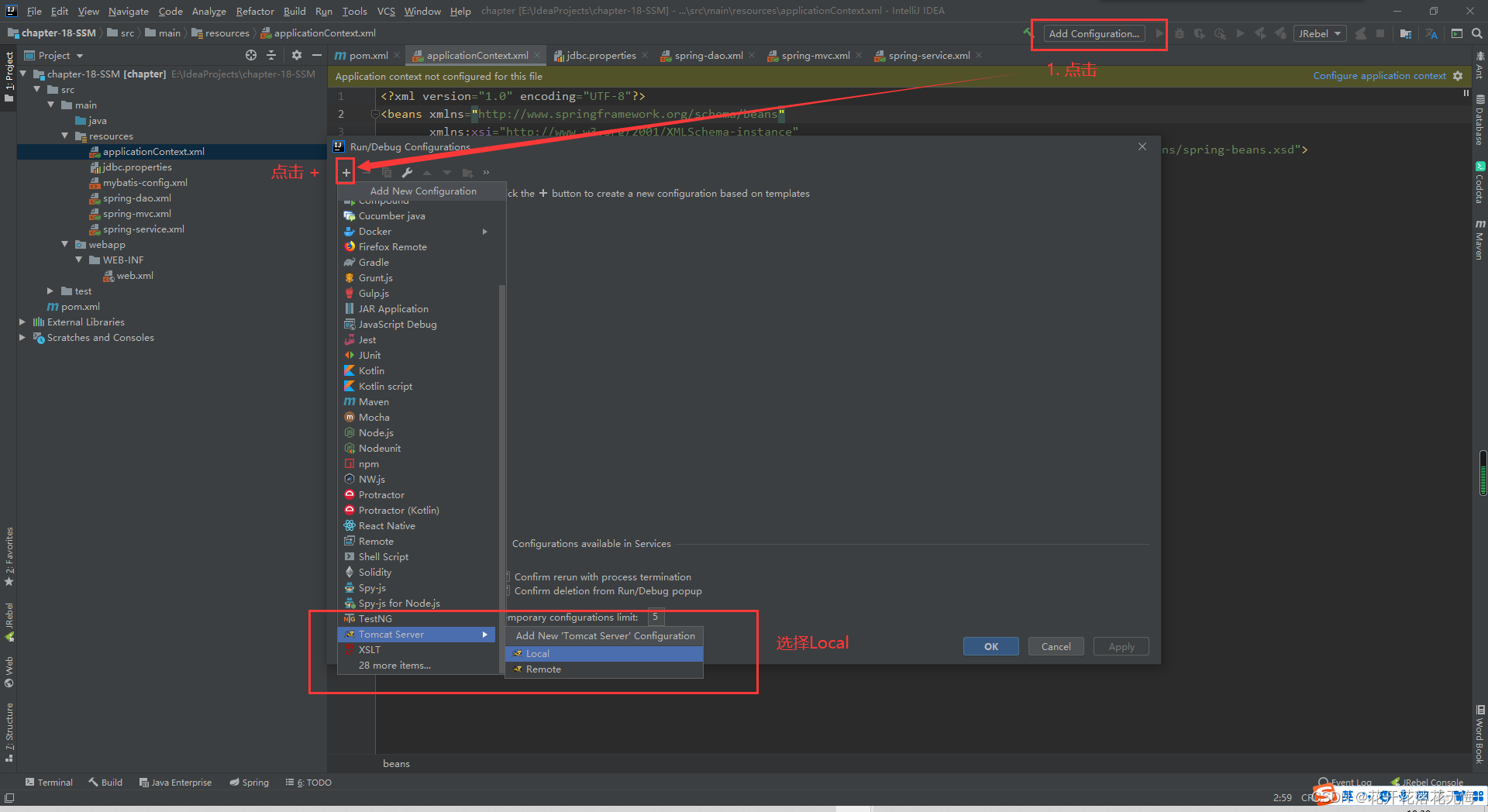
Task: Click the Cancel button in dialog
Action: point(1056,647)
